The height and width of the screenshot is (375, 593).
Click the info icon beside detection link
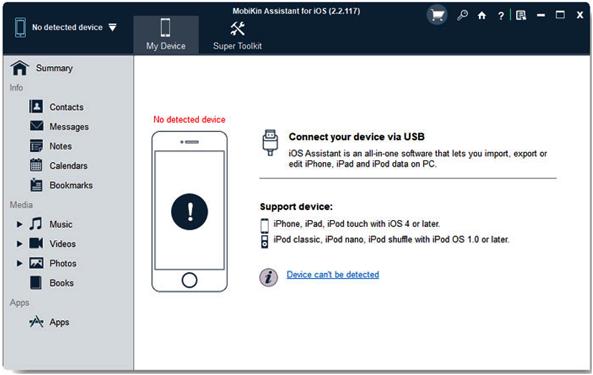pos(269,277)
